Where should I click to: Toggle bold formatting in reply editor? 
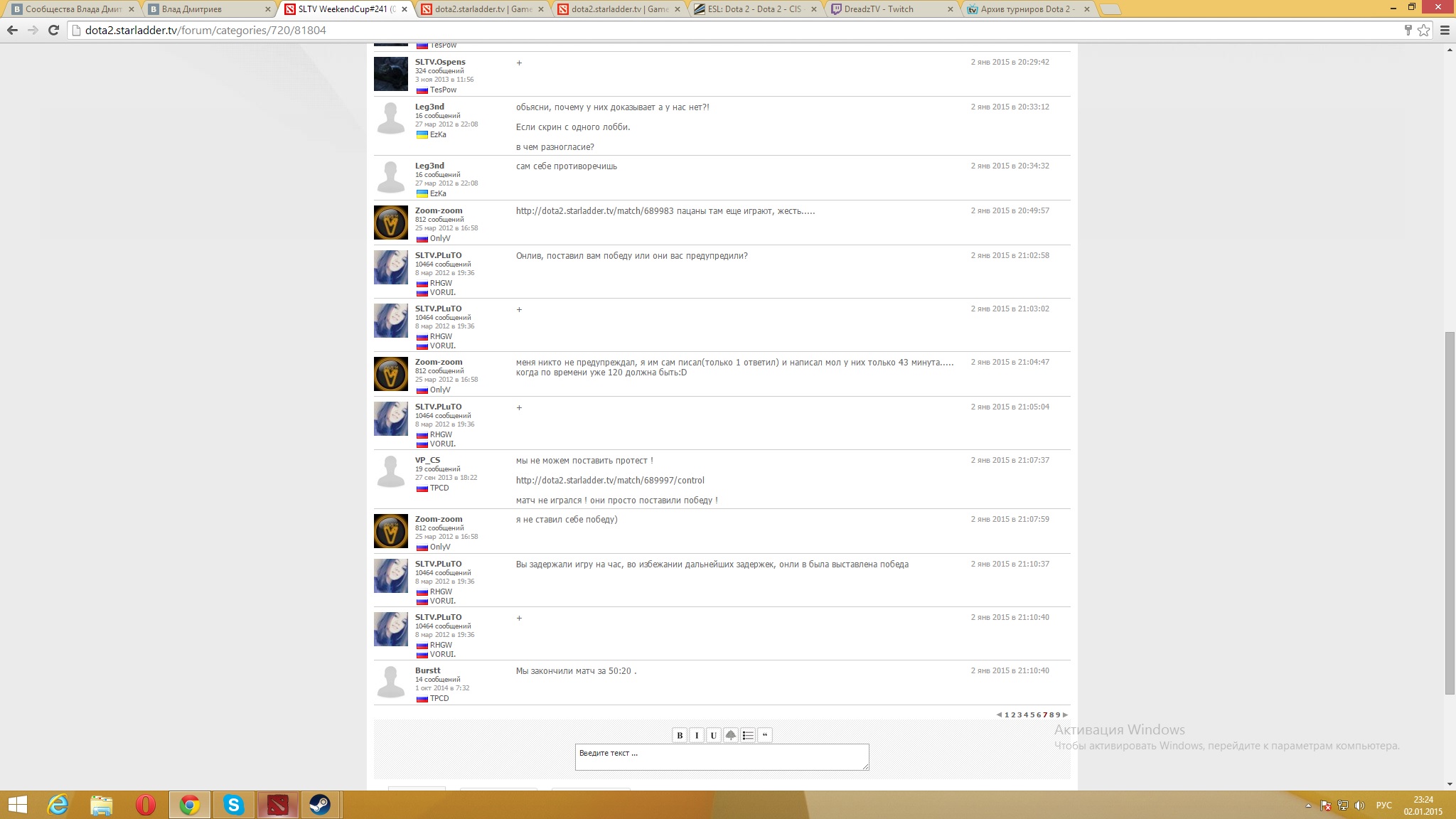(680, 736)
